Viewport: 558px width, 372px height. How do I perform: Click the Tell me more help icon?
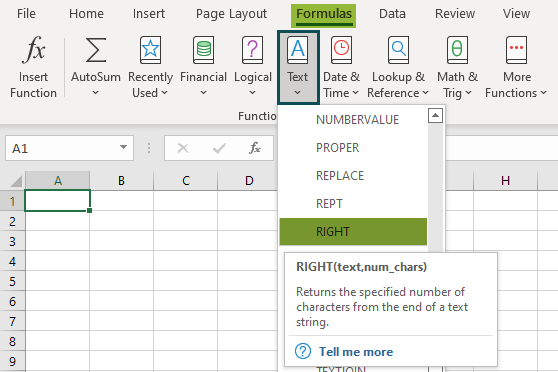click(303, 351)
